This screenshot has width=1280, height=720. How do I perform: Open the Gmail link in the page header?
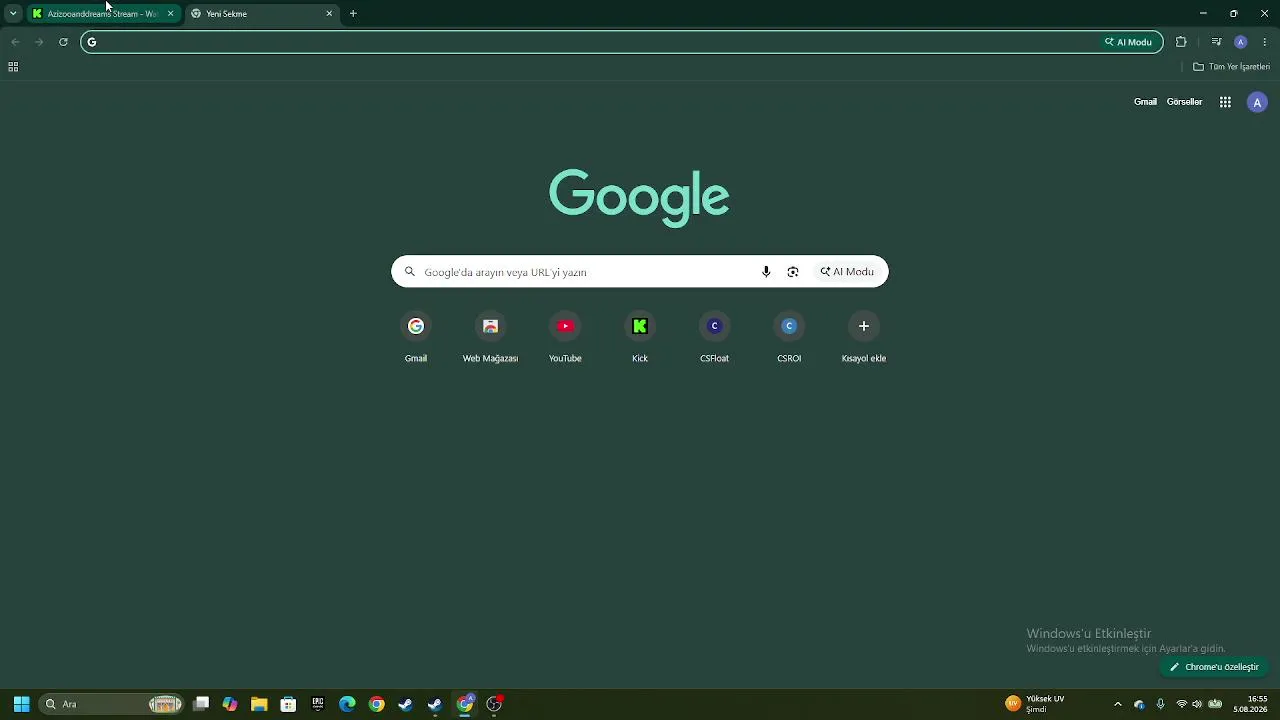[x=1145, y=102]
